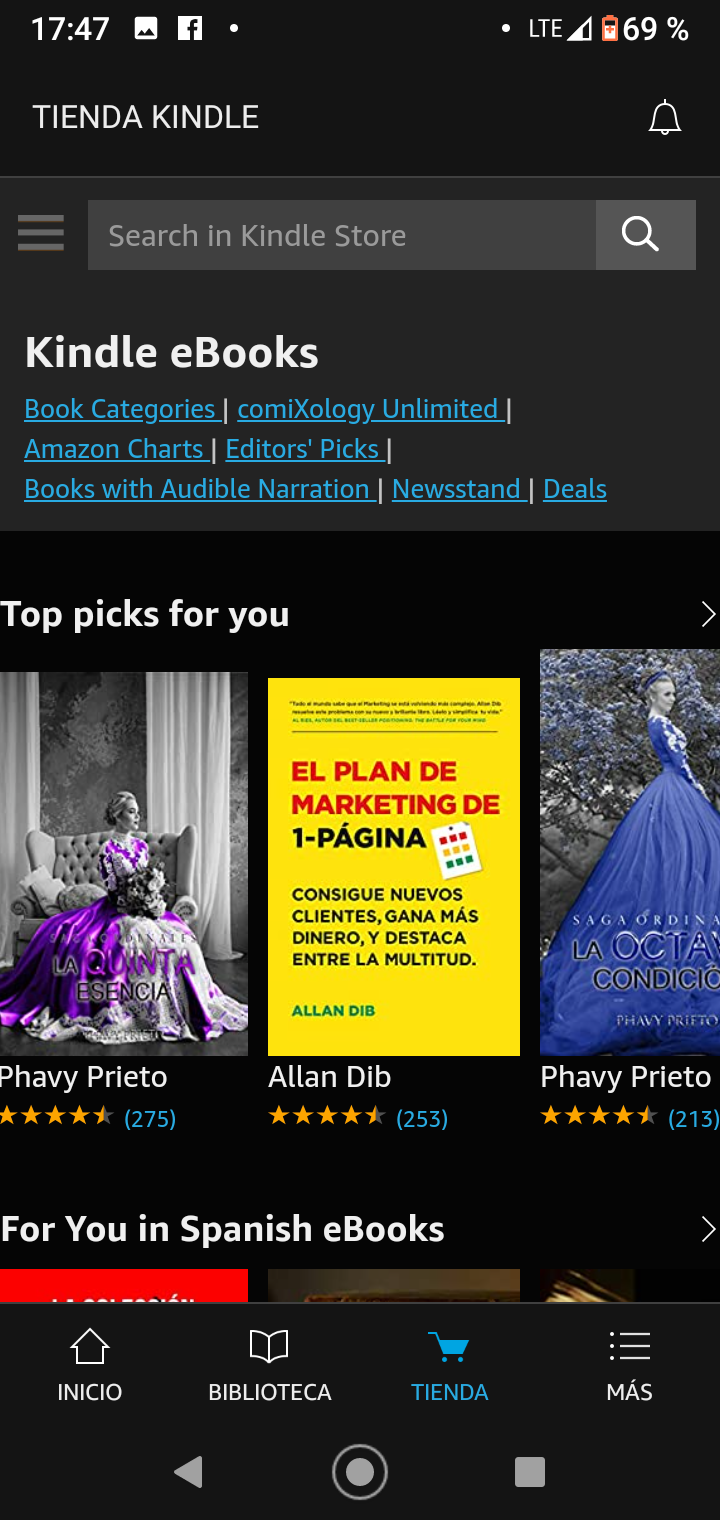Image resolution: width=720 pixels, height=1520 pixels.
Task: Select the Tienda cart icon
Action: [x=449, y=1346]
